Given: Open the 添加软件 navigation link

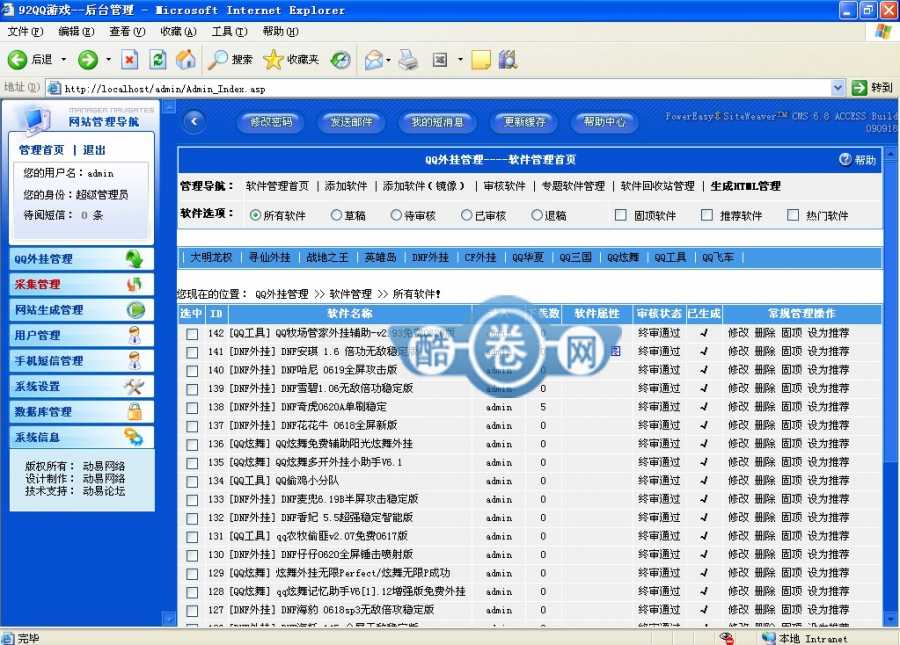Looking at the screenshot, I should click(346, 186).
